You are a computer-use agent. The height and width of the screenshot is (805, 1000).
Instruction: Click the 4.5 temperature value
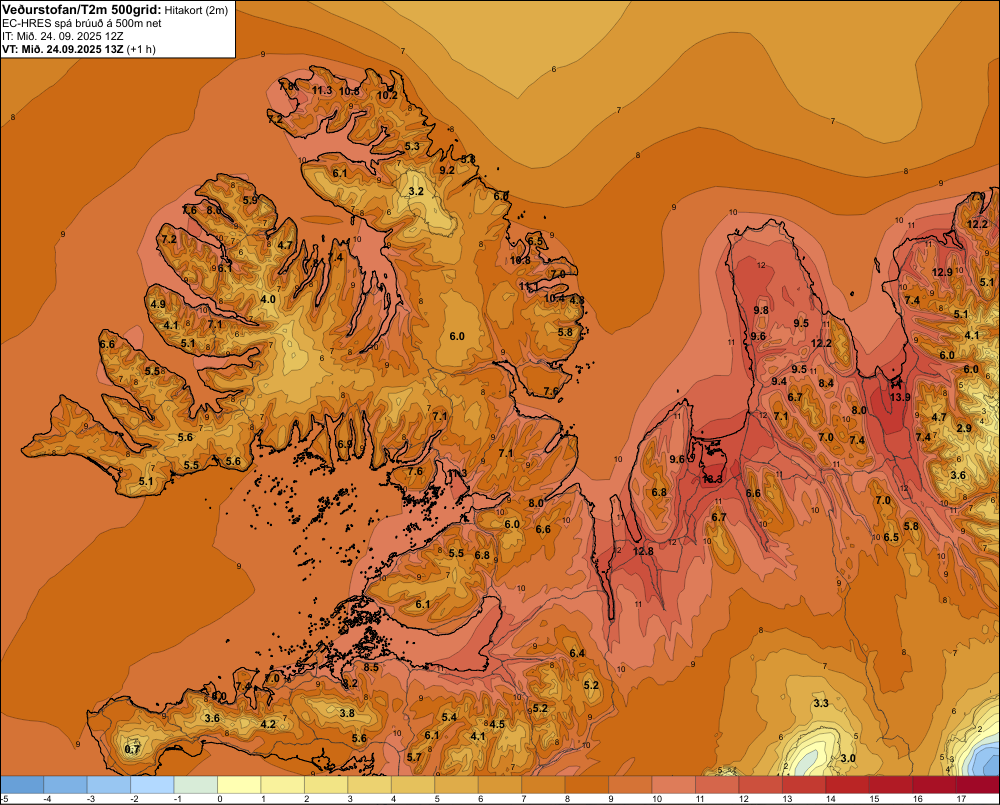point(497,724)
